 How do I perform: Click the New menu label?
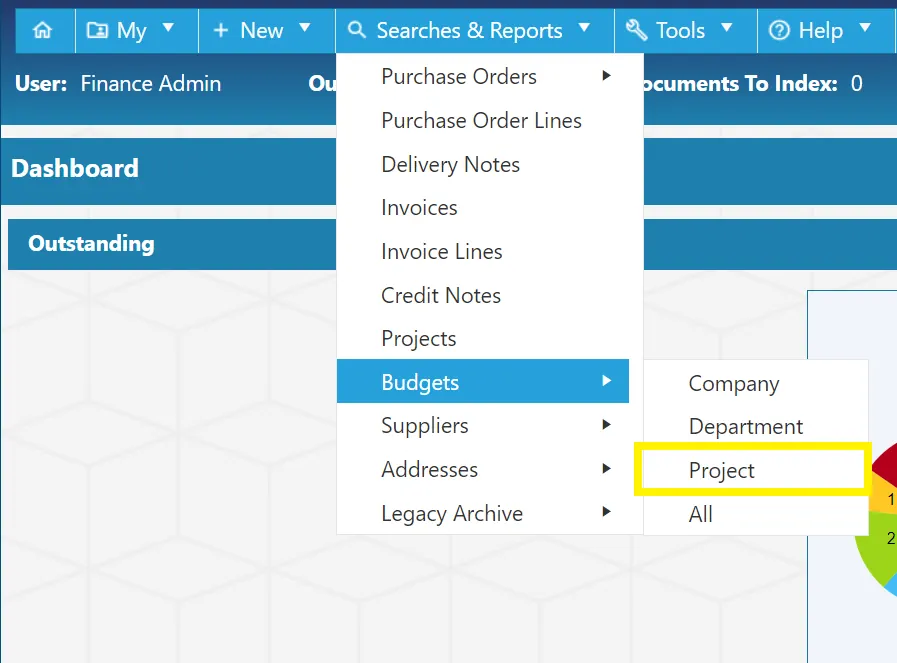(261, 30)
